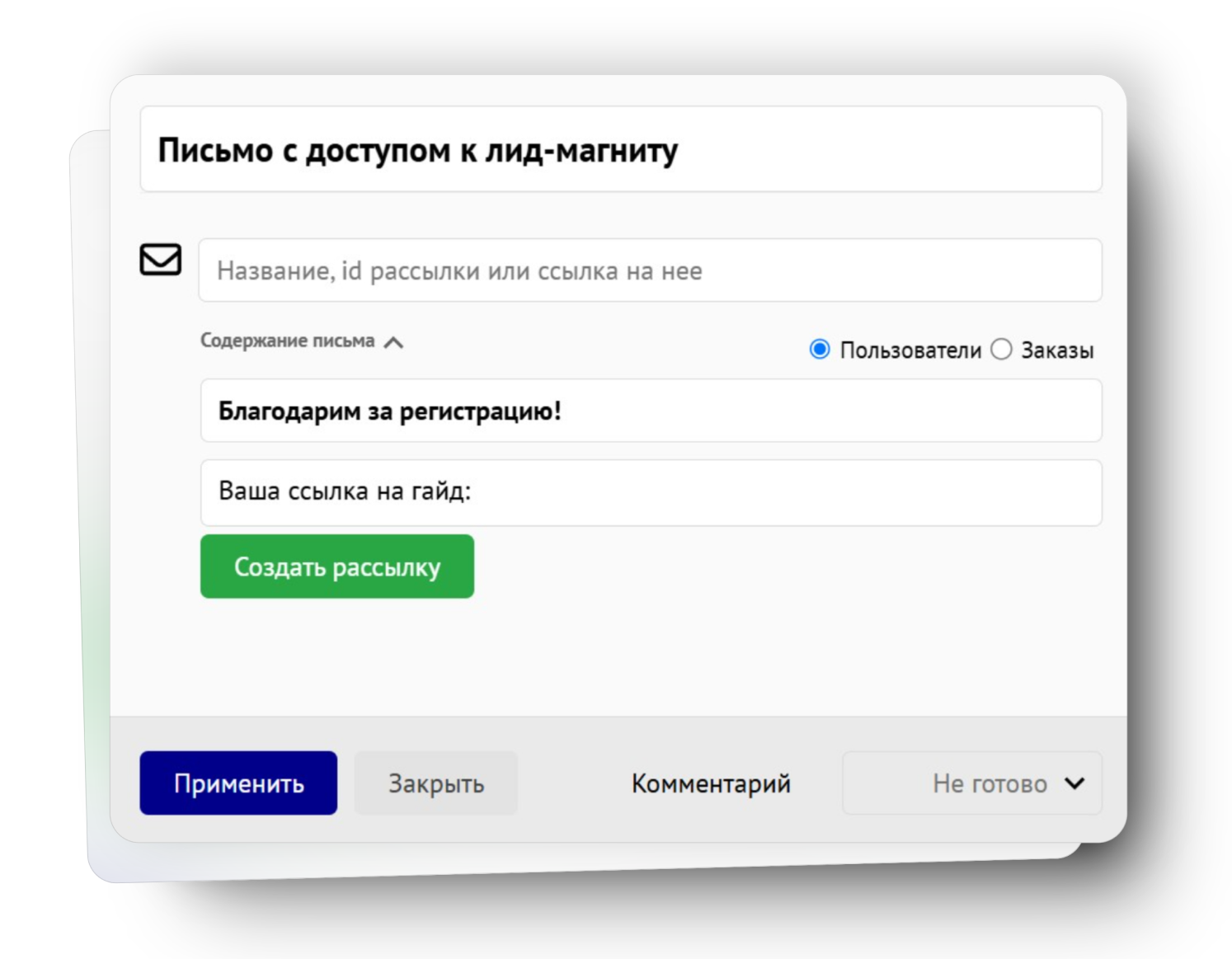Viewport: 1232px width, 959px height.
Task: Open the Комментарий section
Action: (x=711, y=783)
